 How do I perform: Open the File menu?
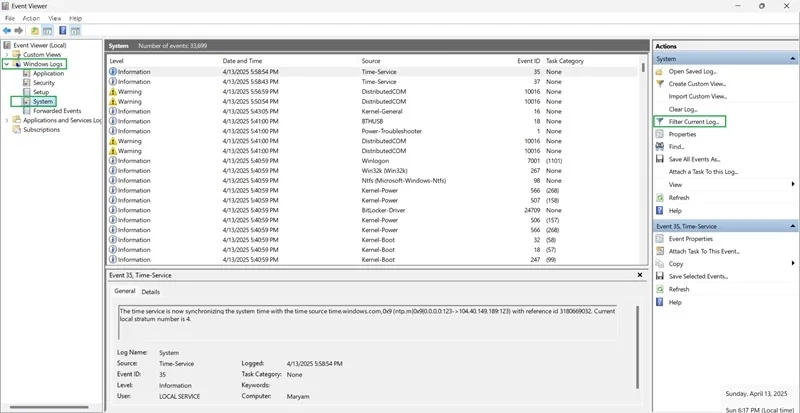pos(10,18)
